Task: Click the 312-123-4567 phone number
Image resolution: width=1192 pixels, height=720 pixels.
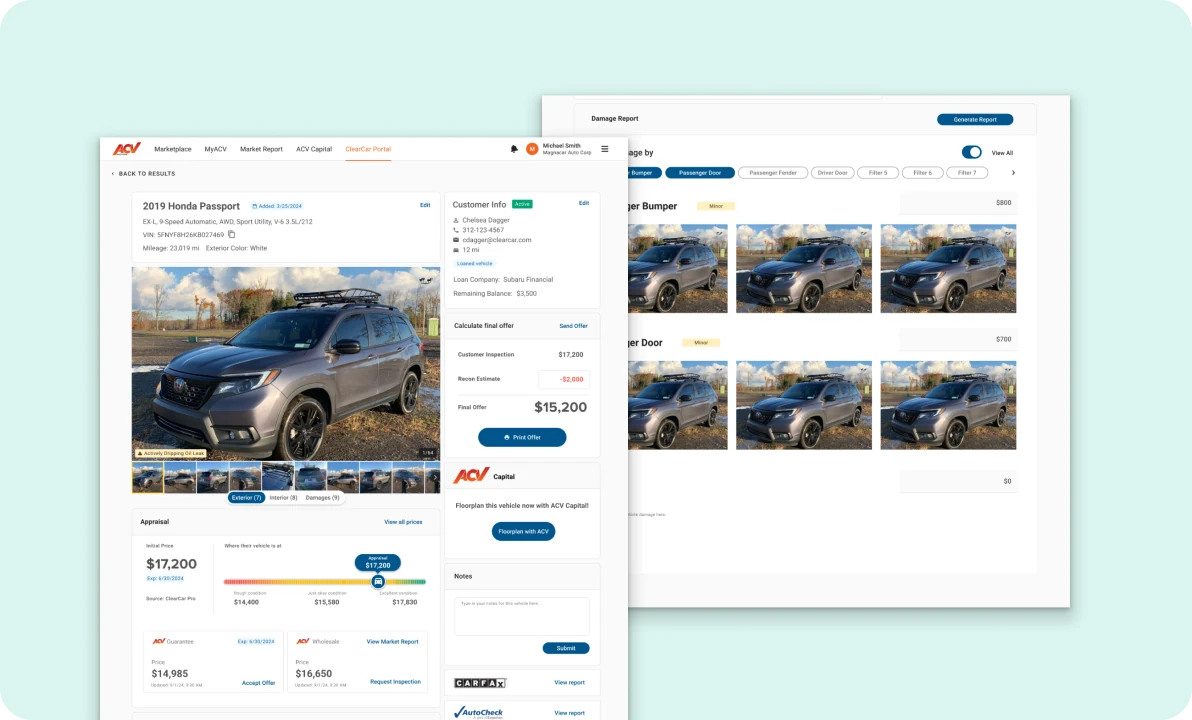Action: click(483, 230)
